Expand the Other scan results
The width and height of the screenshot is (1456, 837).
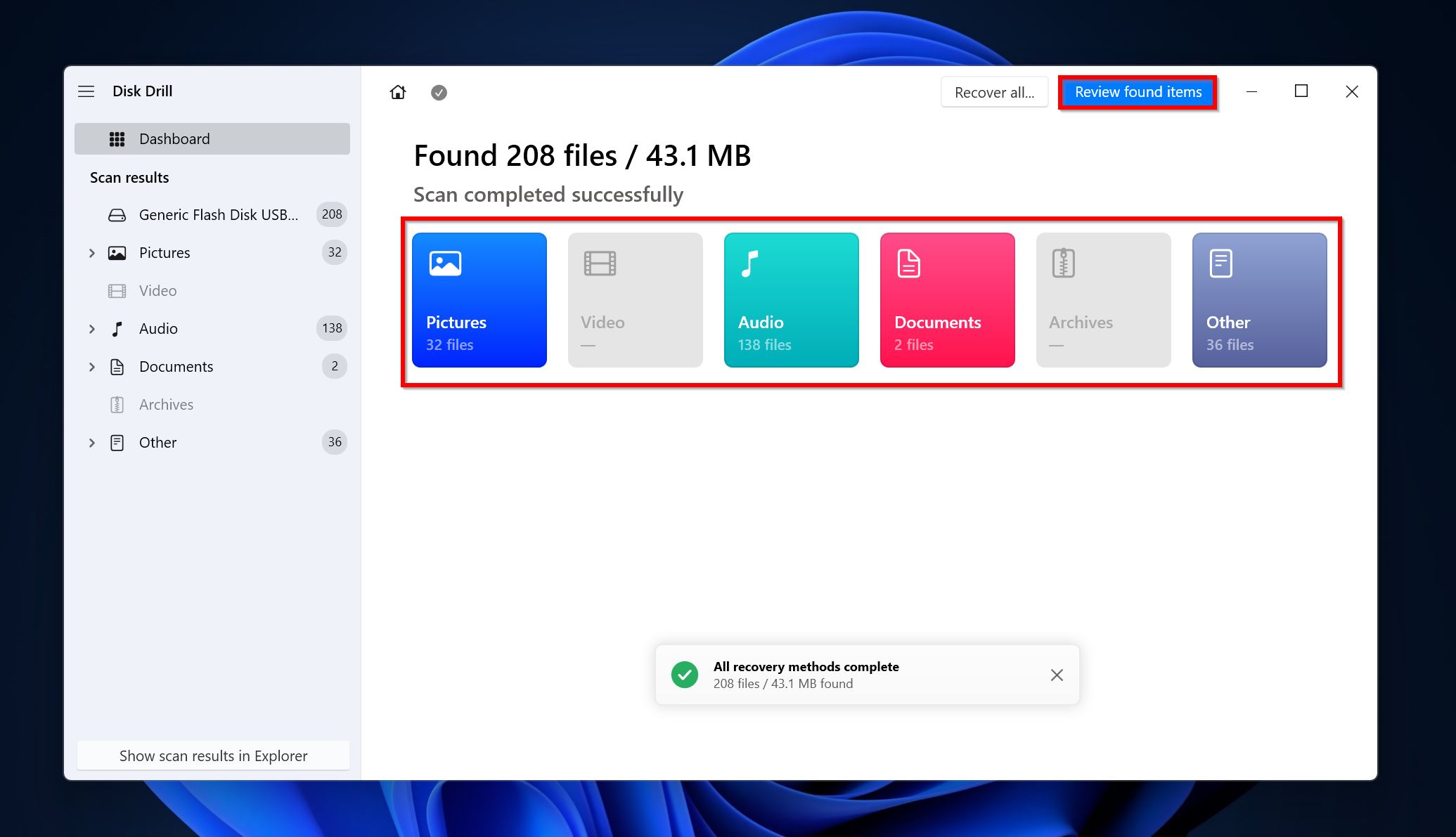(89, 442)
